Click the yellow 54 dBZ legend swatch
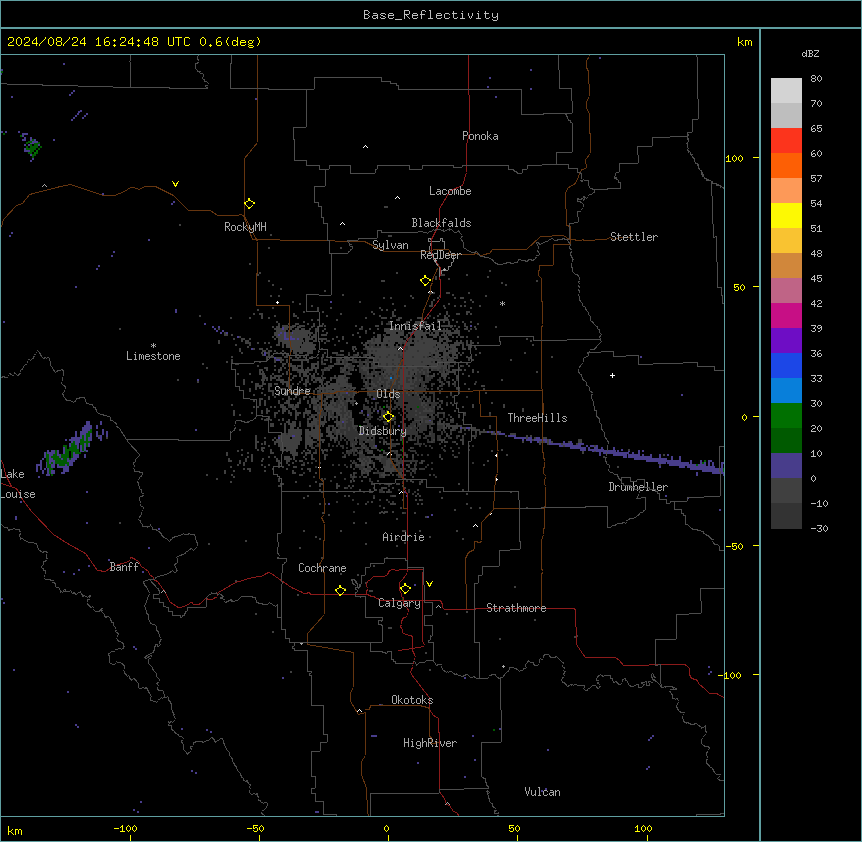The width and height of the screenshot is (862, 842). click(786, 215)
